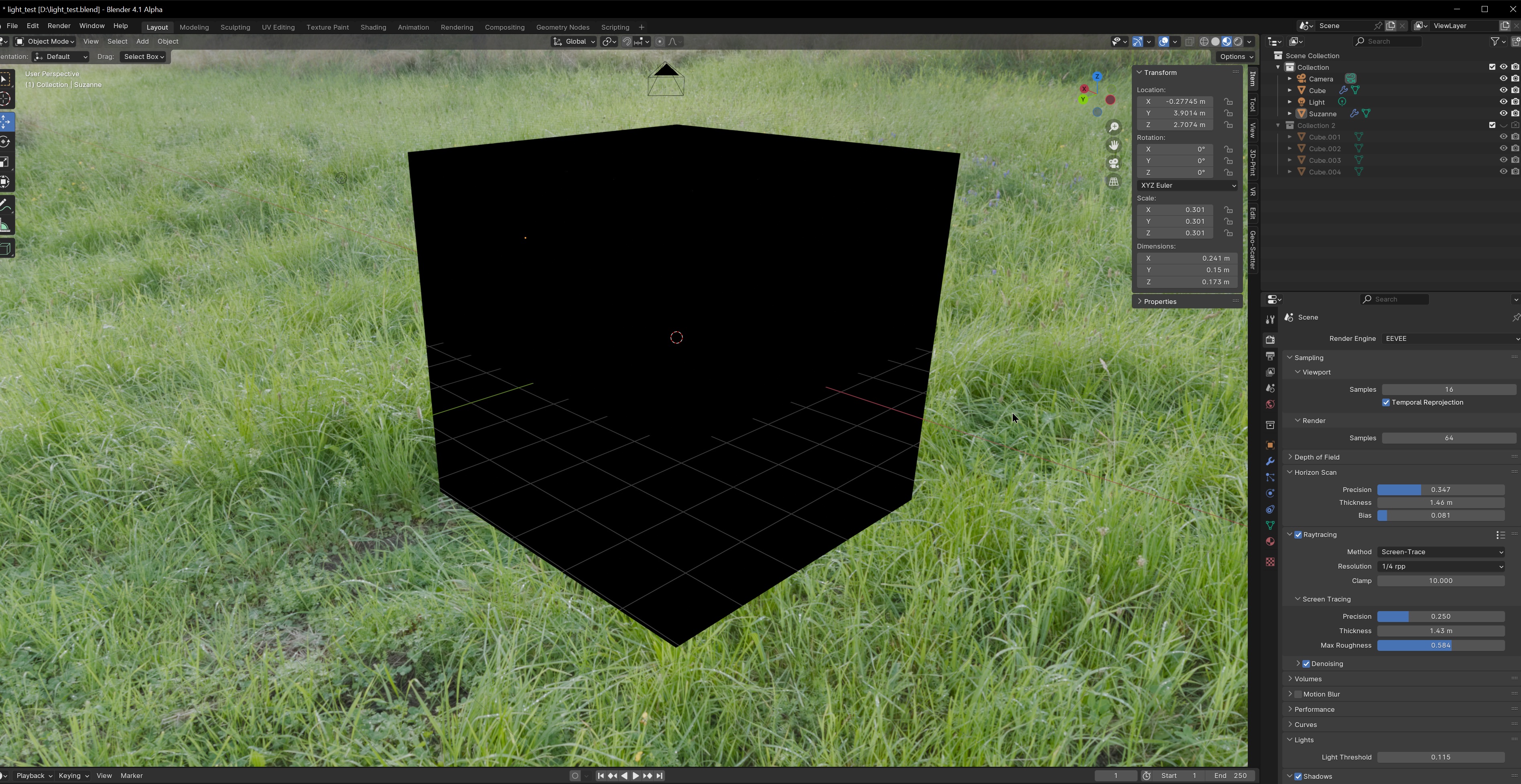Switch to the Shading workspace tab
The image size is (1521, 784).
coord(373,26)
